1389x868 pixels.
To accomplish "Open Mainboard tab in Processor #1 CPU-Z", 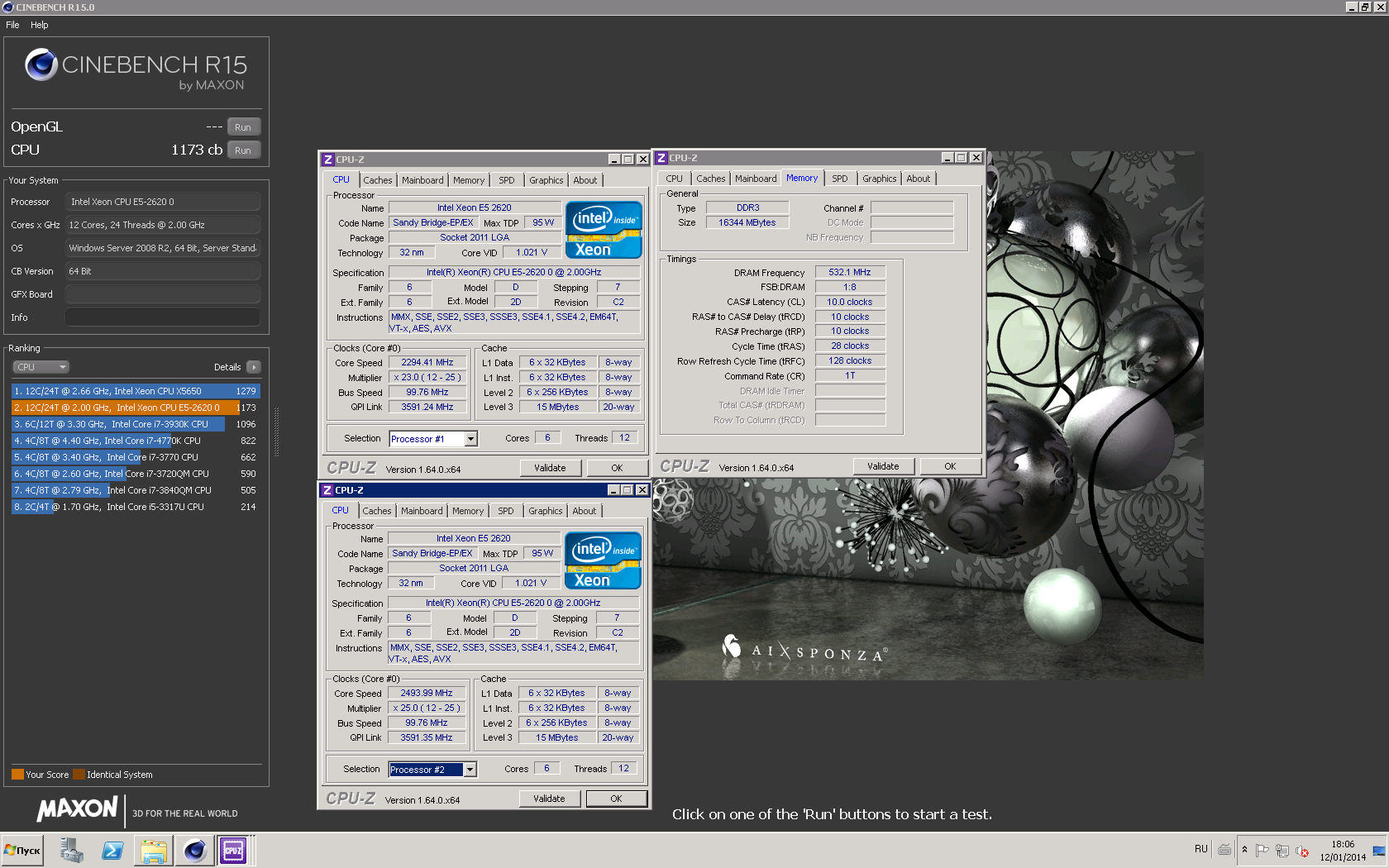I will (422, 180).
